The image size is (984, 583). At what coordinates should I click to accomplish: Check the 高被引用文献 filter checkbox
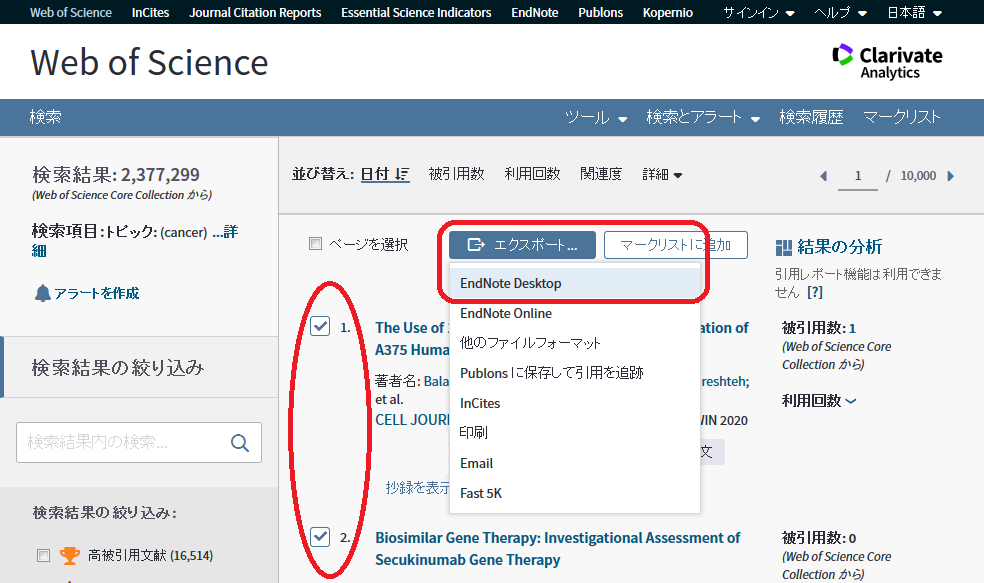[43, 555]
